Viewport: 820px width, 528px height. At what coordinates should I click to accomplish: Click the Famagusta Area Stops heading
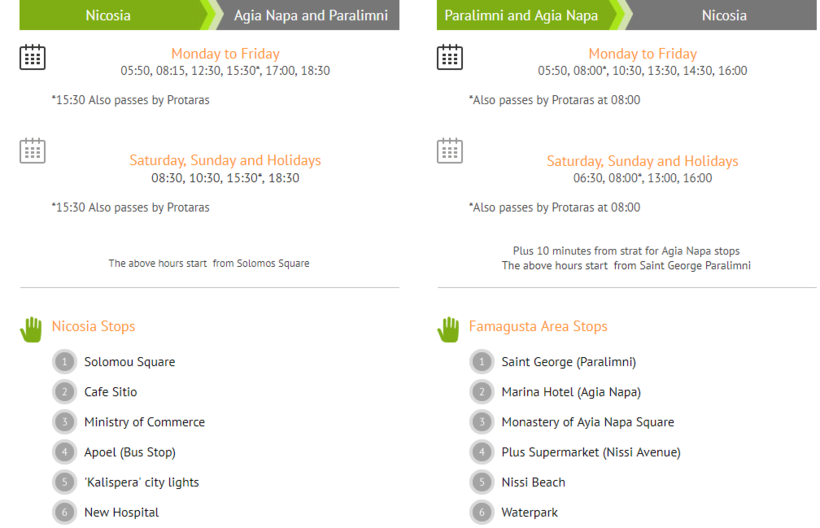pyautogui.click(x=538, y=326)
